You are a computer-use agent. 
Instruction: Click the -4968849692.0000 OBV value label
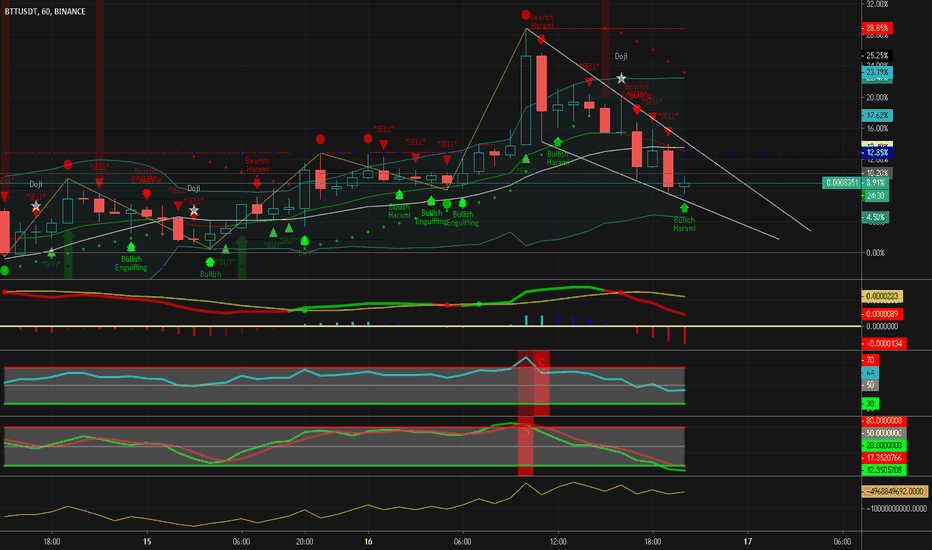click(x=895, y=491)
